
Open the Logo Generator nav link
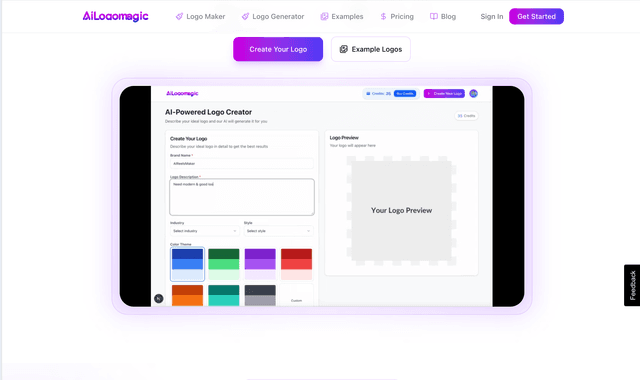pyautogui.click(x=273, y=16)
